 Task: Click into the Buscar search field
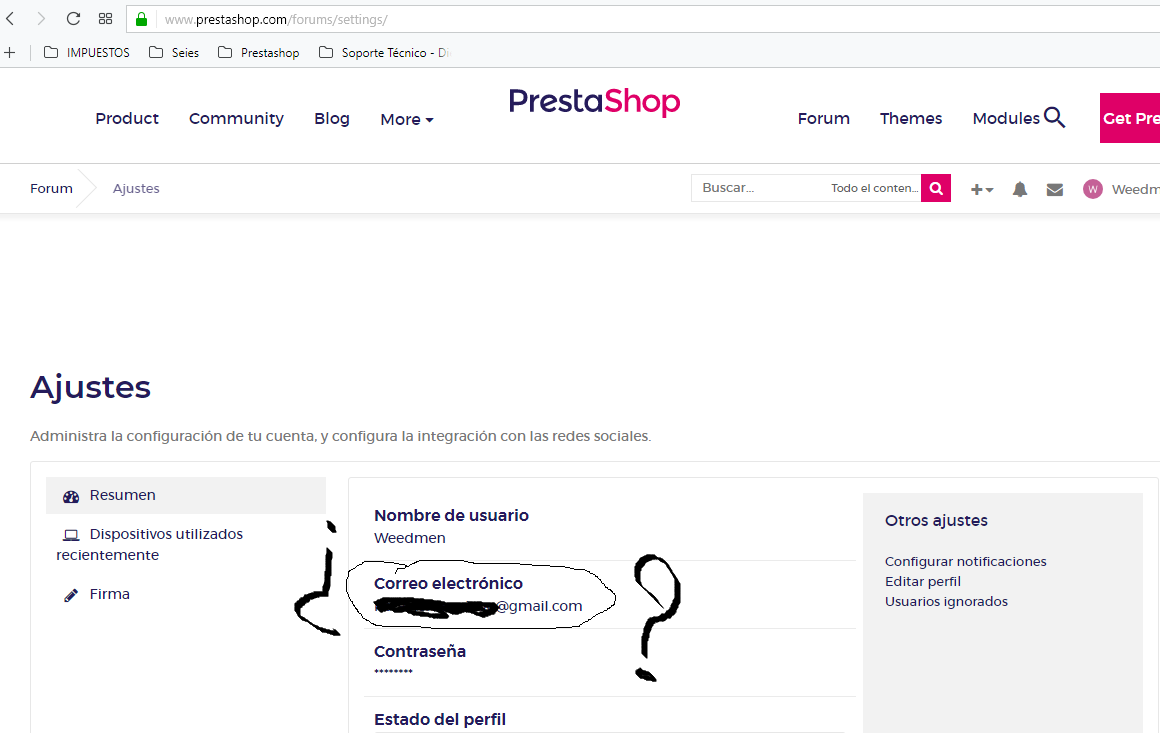(x=762, y=188)
